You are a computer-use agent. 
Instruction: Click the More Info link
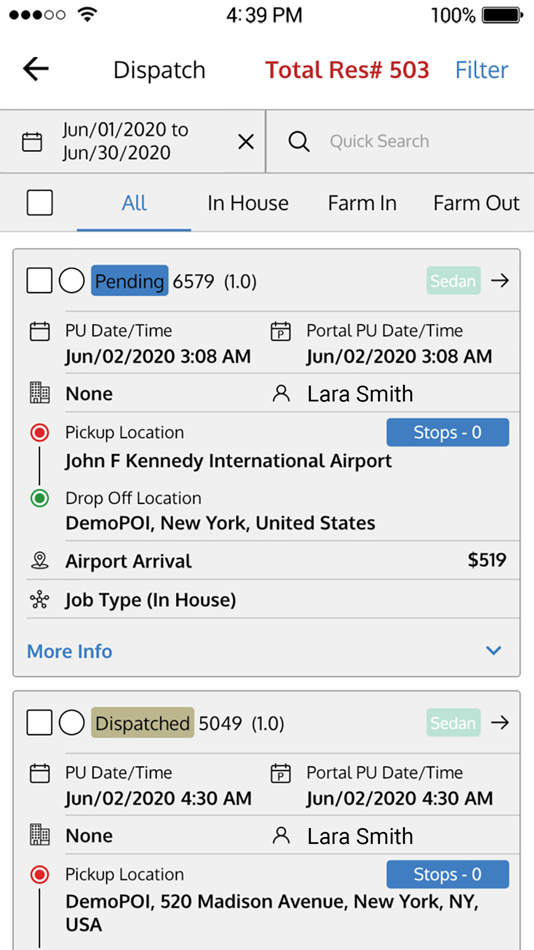tap(70, 651)
